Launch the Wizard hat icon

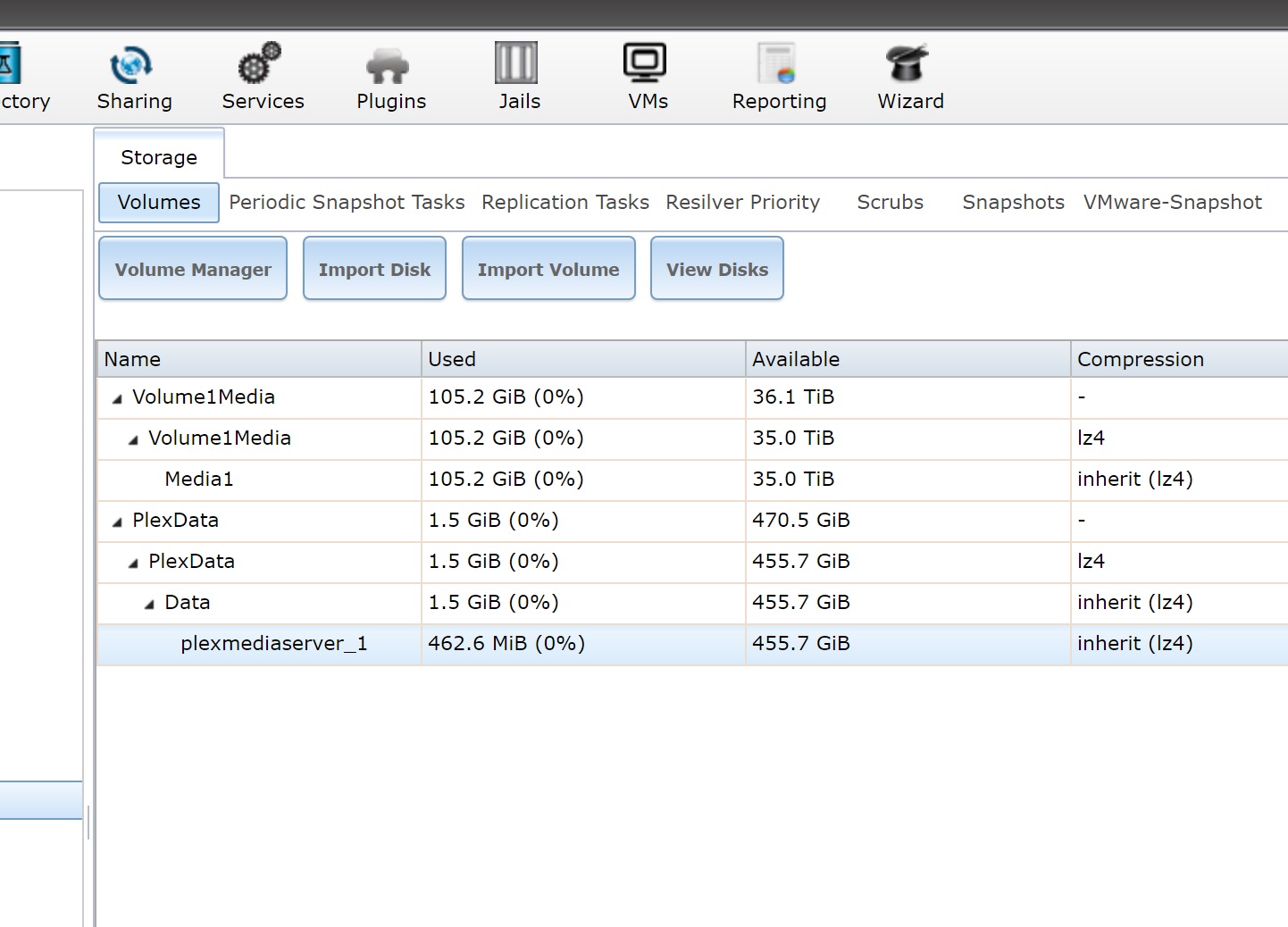tap(907, 63)
